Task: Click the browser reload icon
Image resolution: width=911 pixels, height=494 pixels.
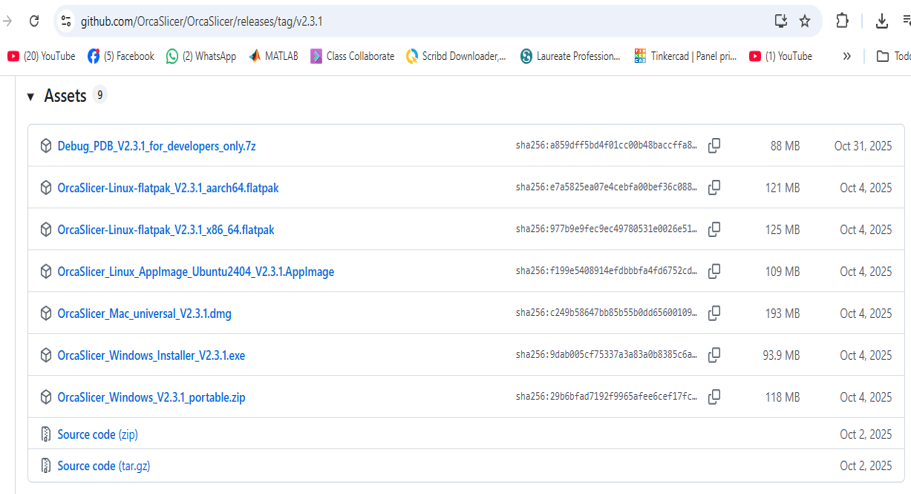Action: 34,21
